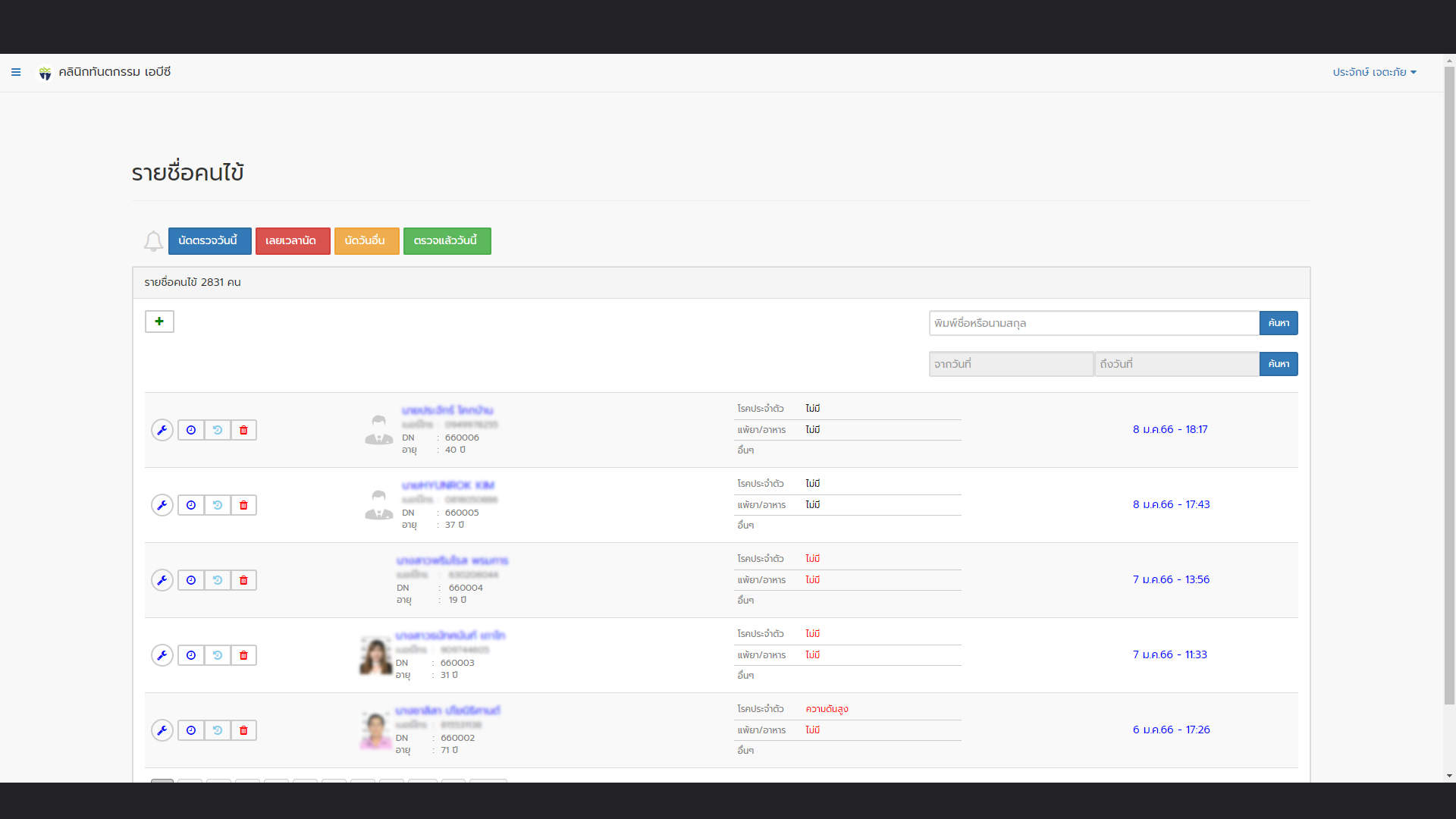
Task: Open the ถึงวันที่ date picker field
Action: (1176, 364)
